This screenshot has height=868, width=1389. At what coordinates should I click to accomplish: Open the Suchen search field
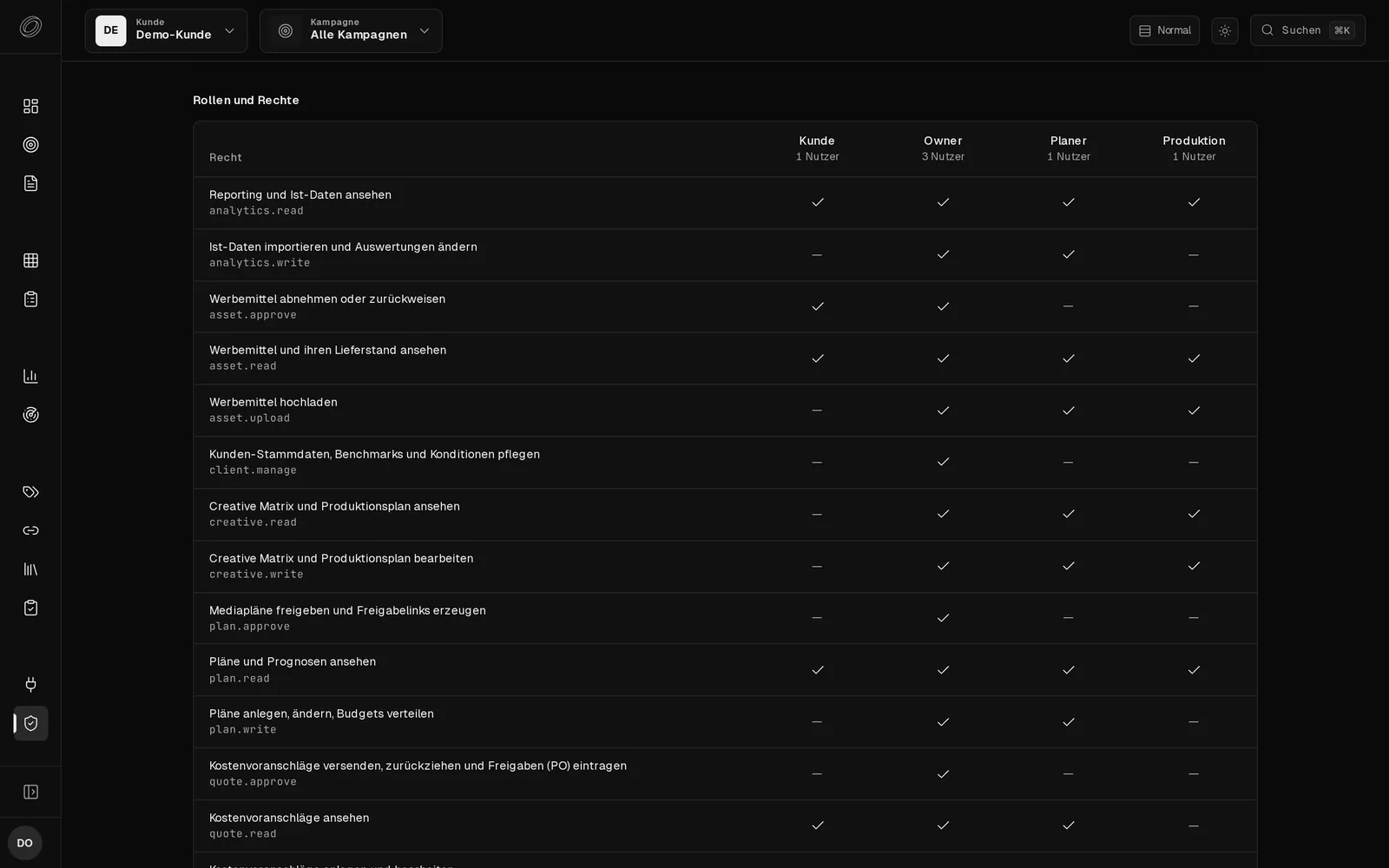click(1307, 30)
